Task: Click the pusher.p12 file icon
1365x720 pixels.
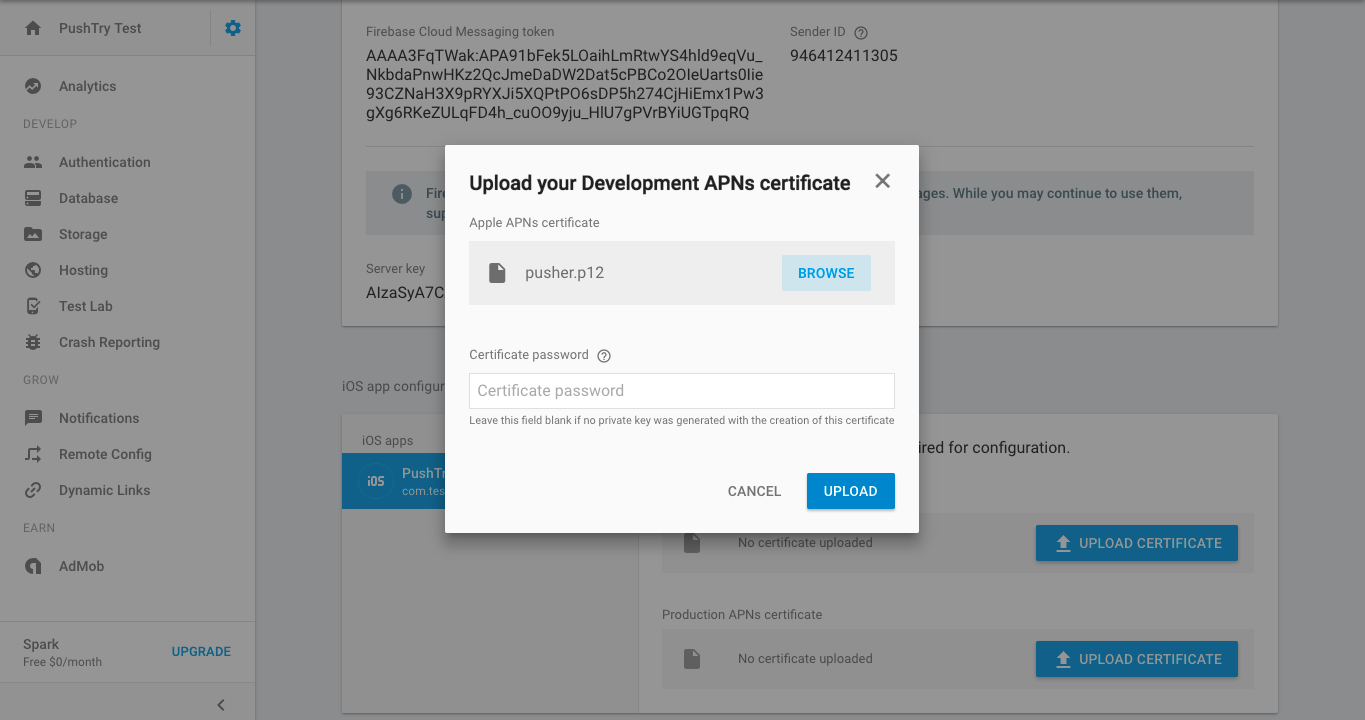Action: 497,273
